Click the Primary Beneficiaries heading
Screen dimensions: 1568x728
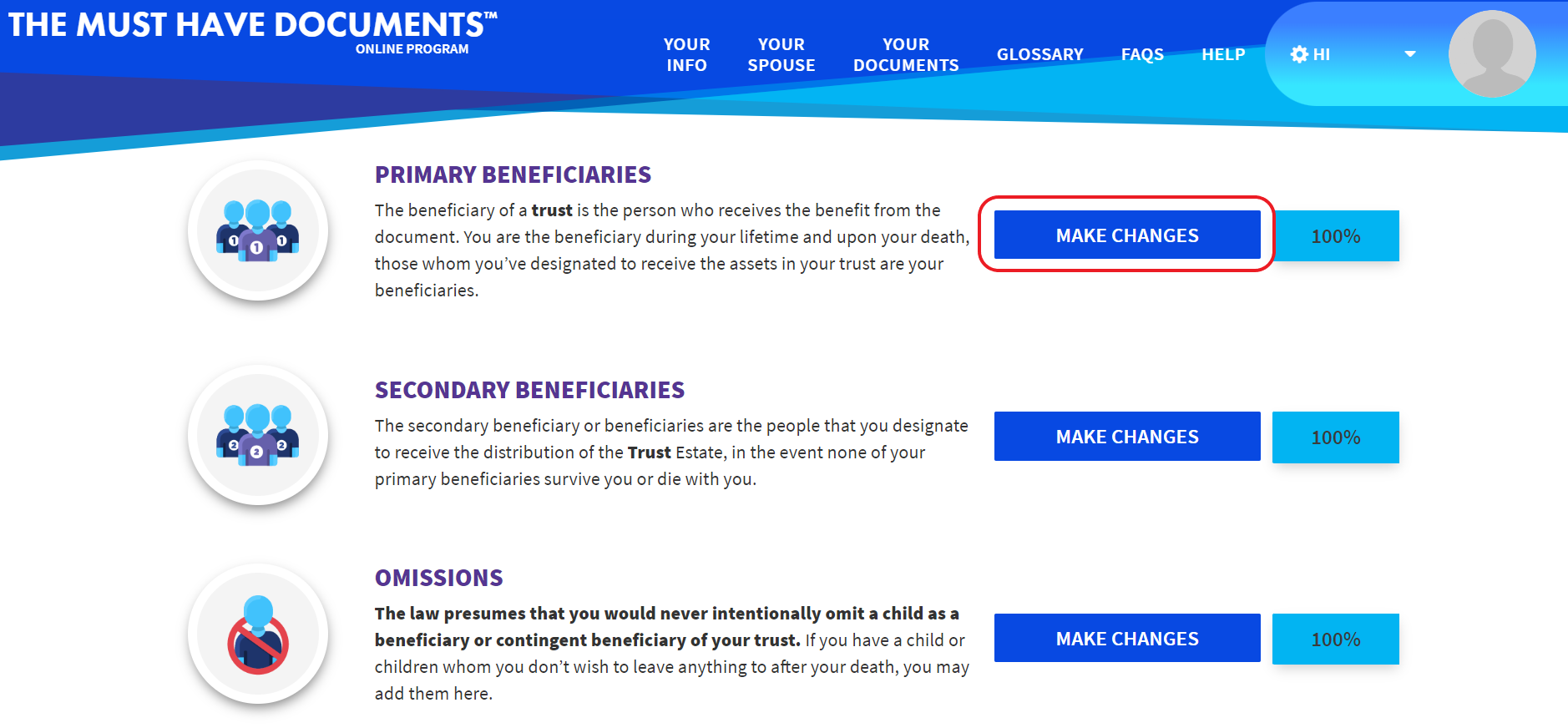click(x=513, y=174)
